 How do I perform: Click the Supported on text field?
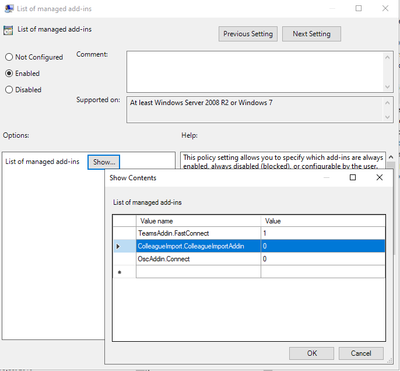(x=255, y=110)
